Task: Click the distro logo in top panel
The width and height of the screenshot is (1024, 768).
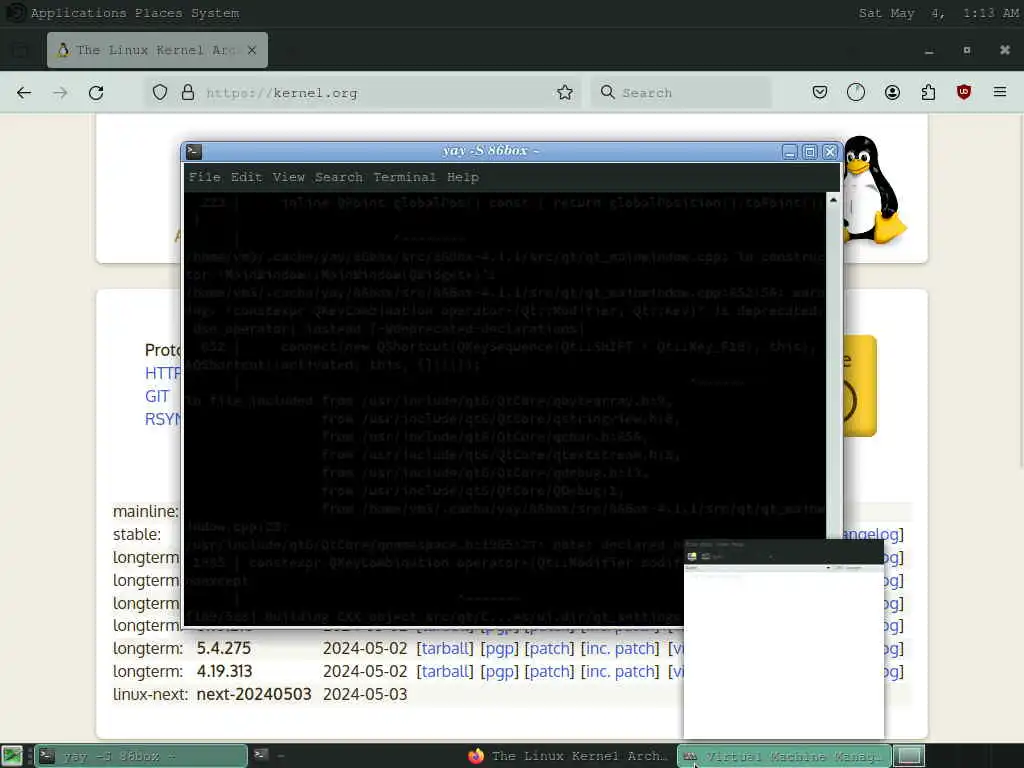Action: pos(16,13)
